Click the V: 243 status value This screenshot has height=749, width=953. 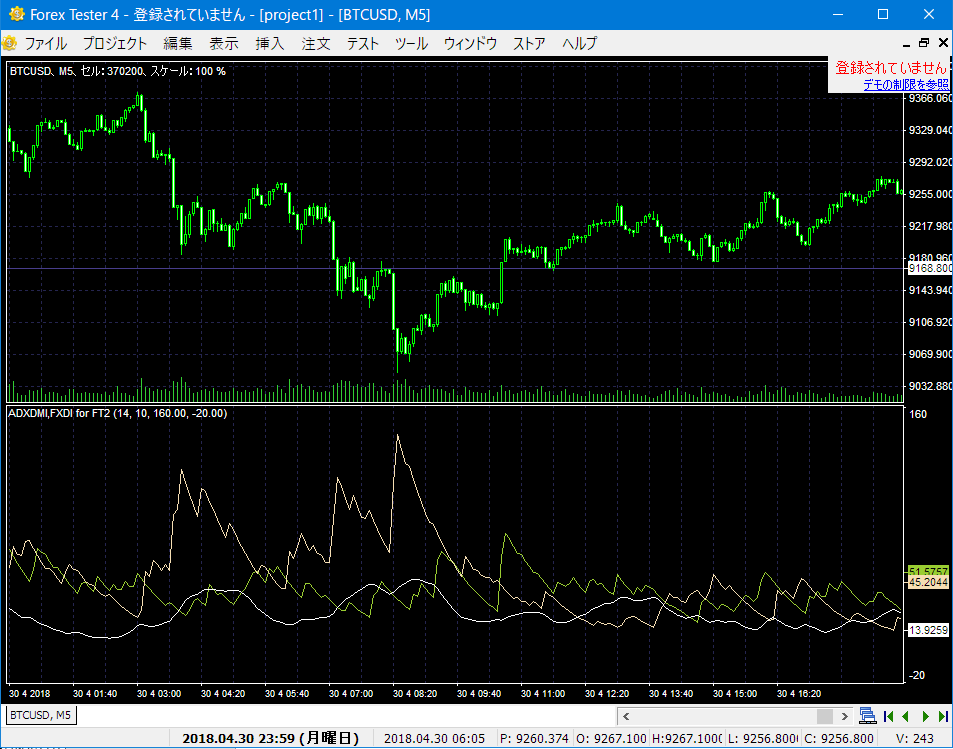coord(915,739)
